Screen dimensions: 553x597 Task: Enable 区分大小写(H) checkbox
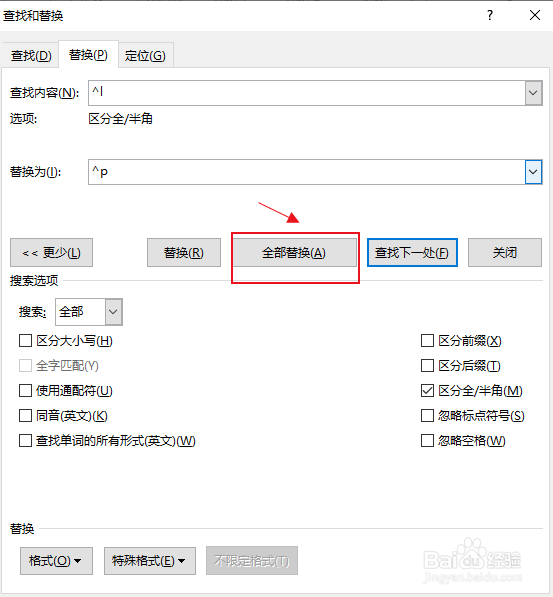coord(26,340)
